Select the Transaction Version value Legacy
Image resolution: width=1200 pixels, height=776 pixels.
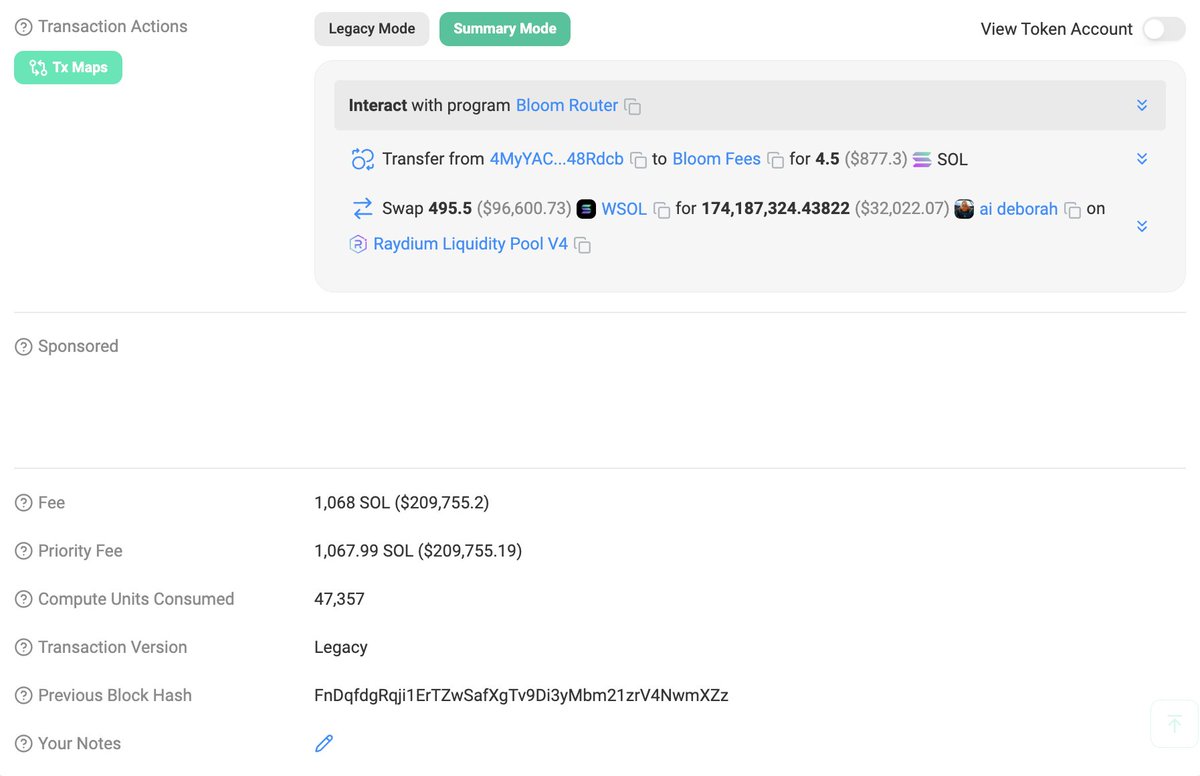(341, 647)
